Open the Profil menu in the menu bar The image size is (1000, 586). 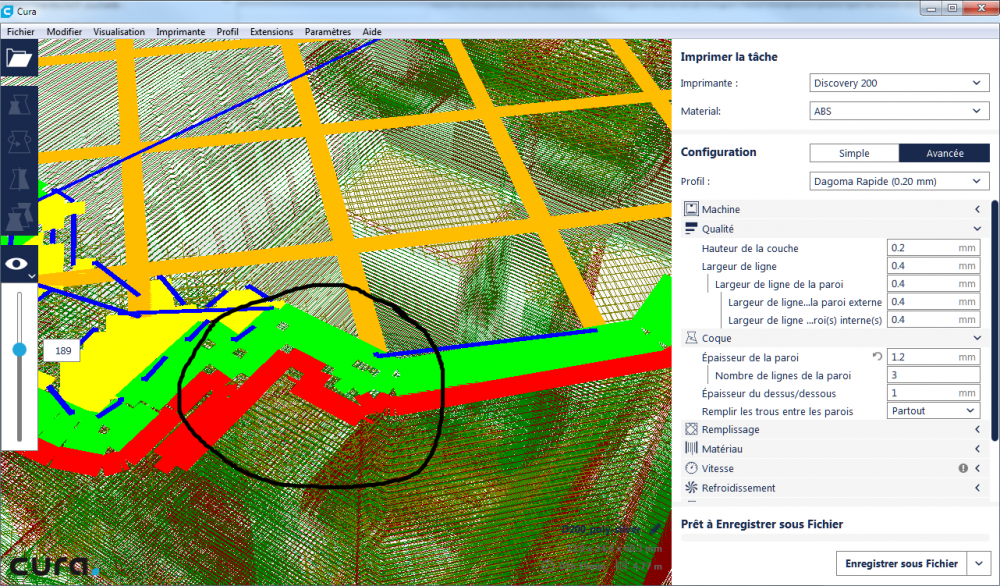click(x=227, y=31)
